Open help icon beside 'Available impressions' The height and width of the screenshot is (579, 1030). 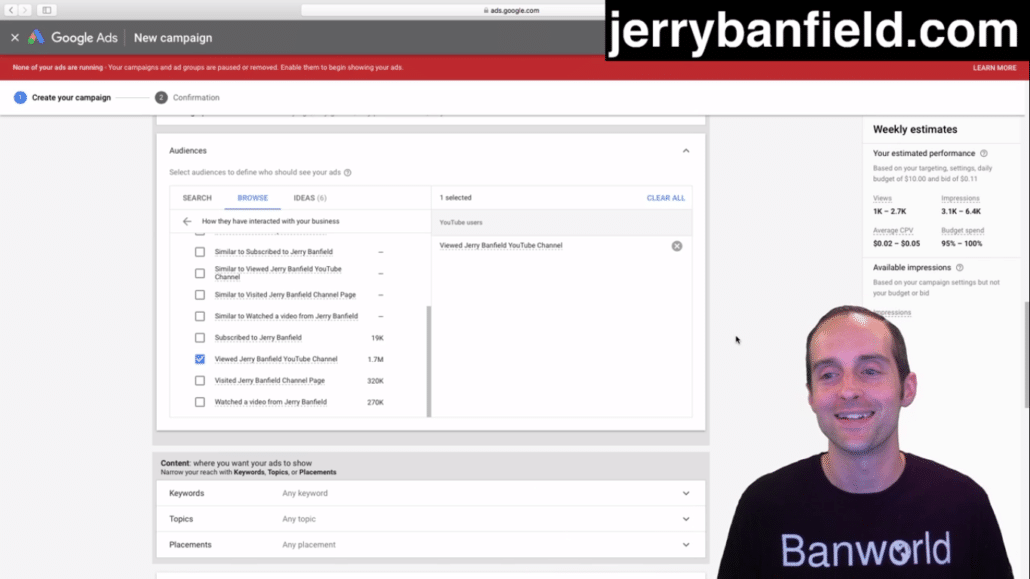coord(960,268)
